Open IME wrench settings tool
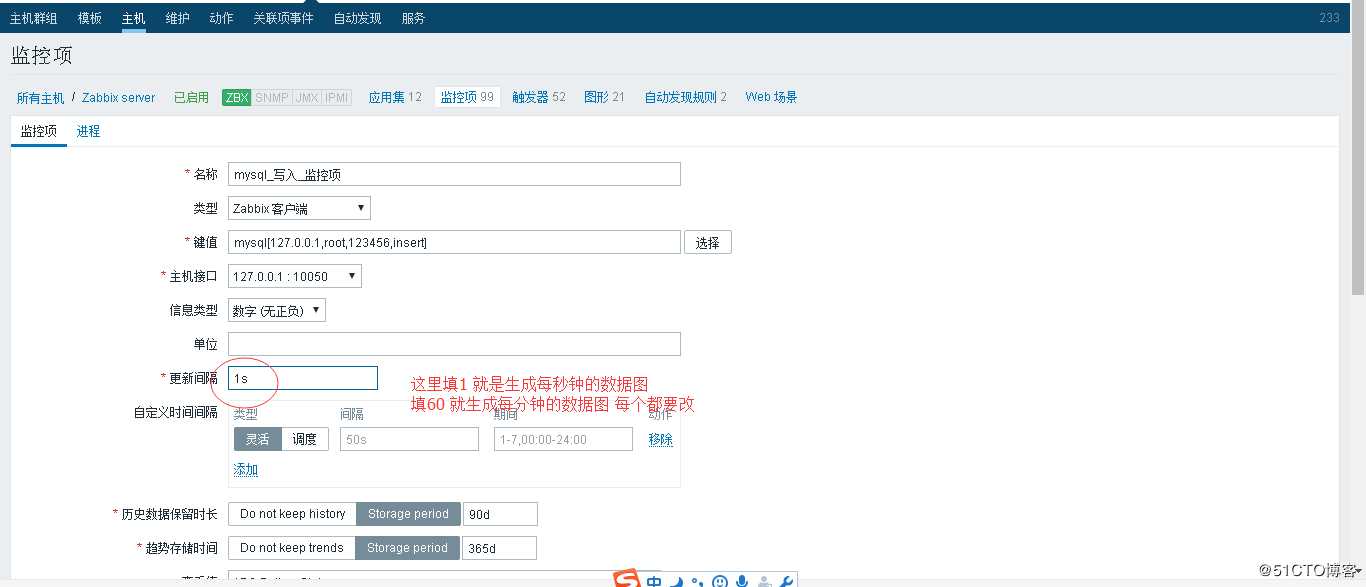Screen dimensions: 1366x587 tap(786, 581)
